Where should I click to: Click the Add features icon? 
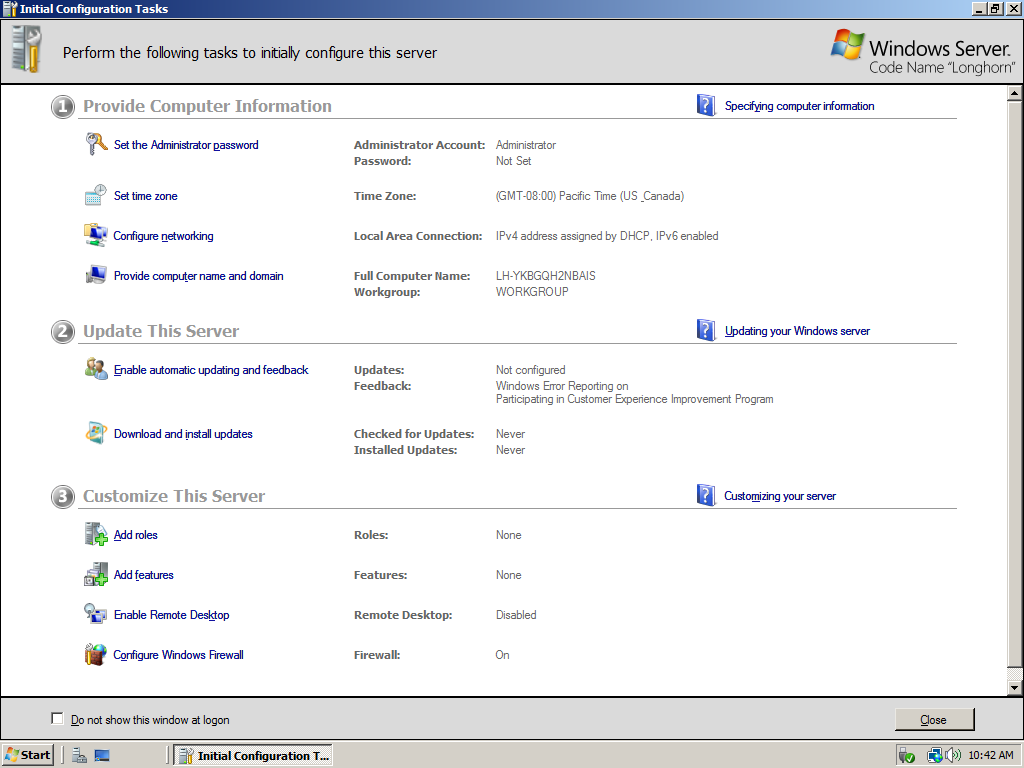[x=95, y=575]
